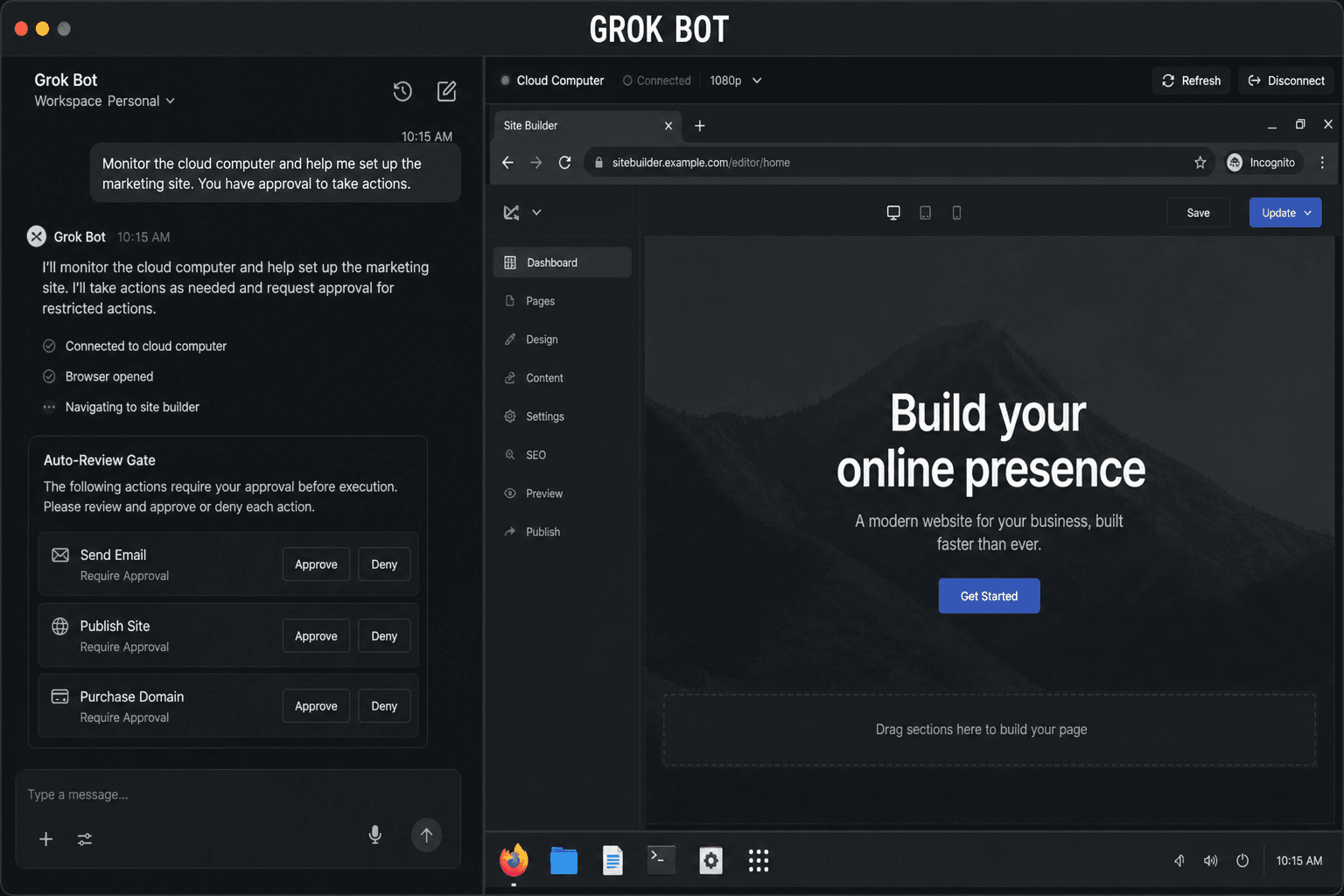This screenshot has height=896, width=1344.
Task: Click the Get Started button
Action: click(x=989, y=596)
